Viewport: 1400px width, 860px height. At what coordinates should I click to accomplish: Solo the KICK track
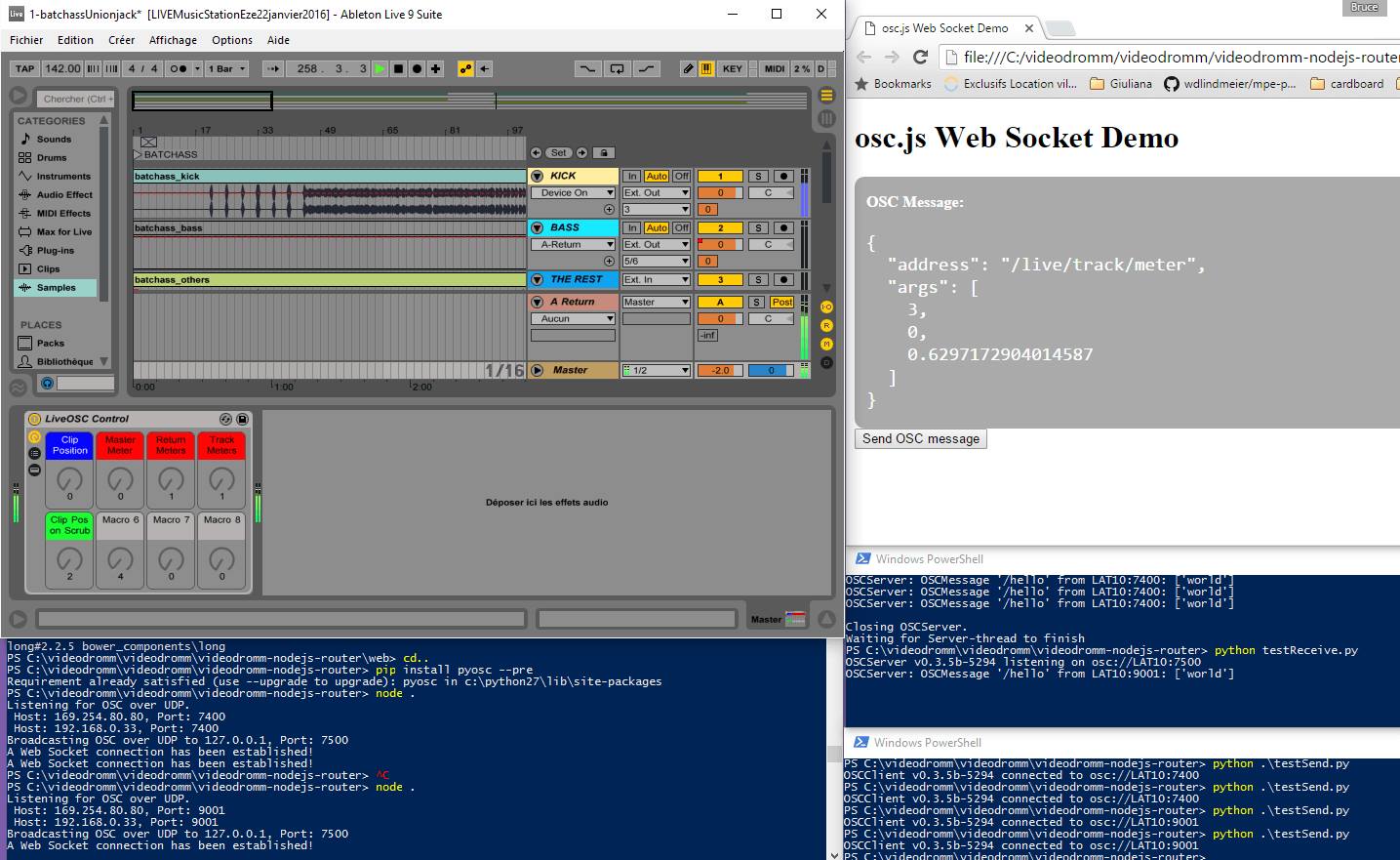758,176
